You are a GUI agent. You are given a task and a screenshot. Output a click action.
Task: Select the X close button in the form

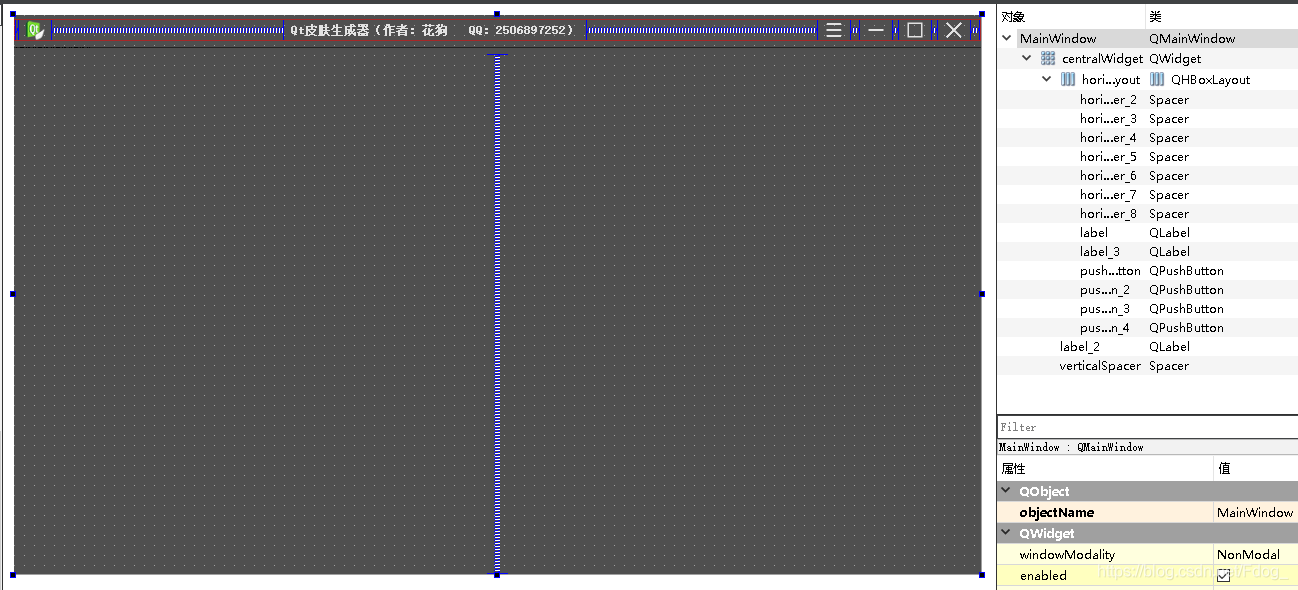pos(954,30)
